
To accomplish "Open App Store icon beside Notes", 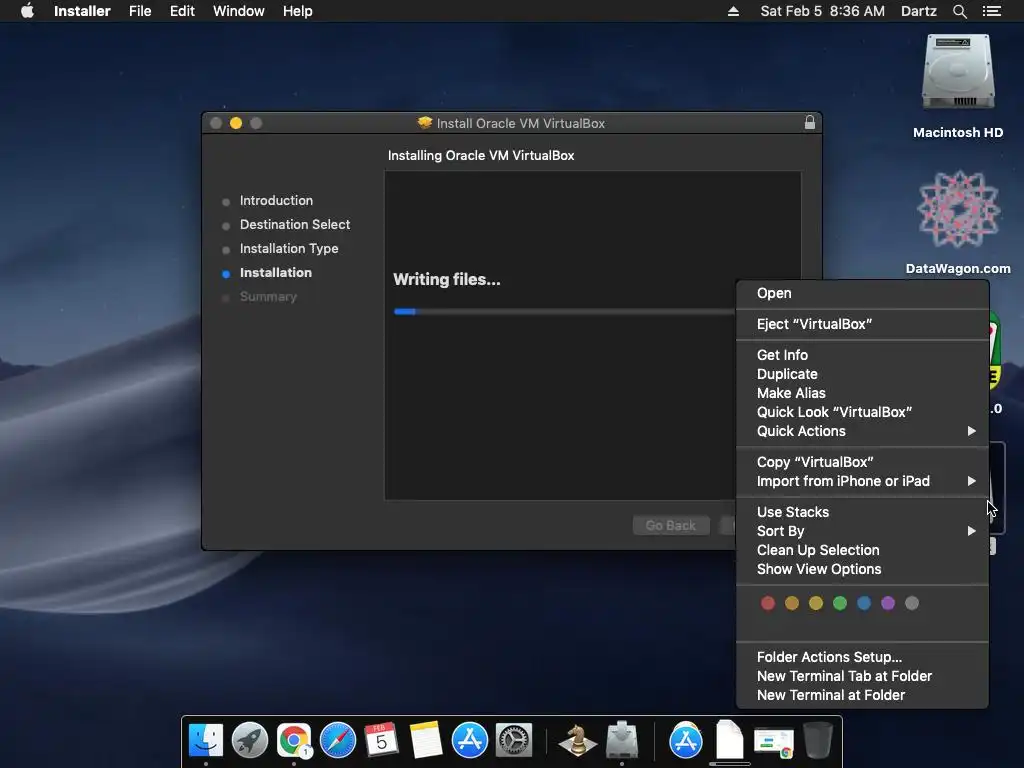I will 470,741.
